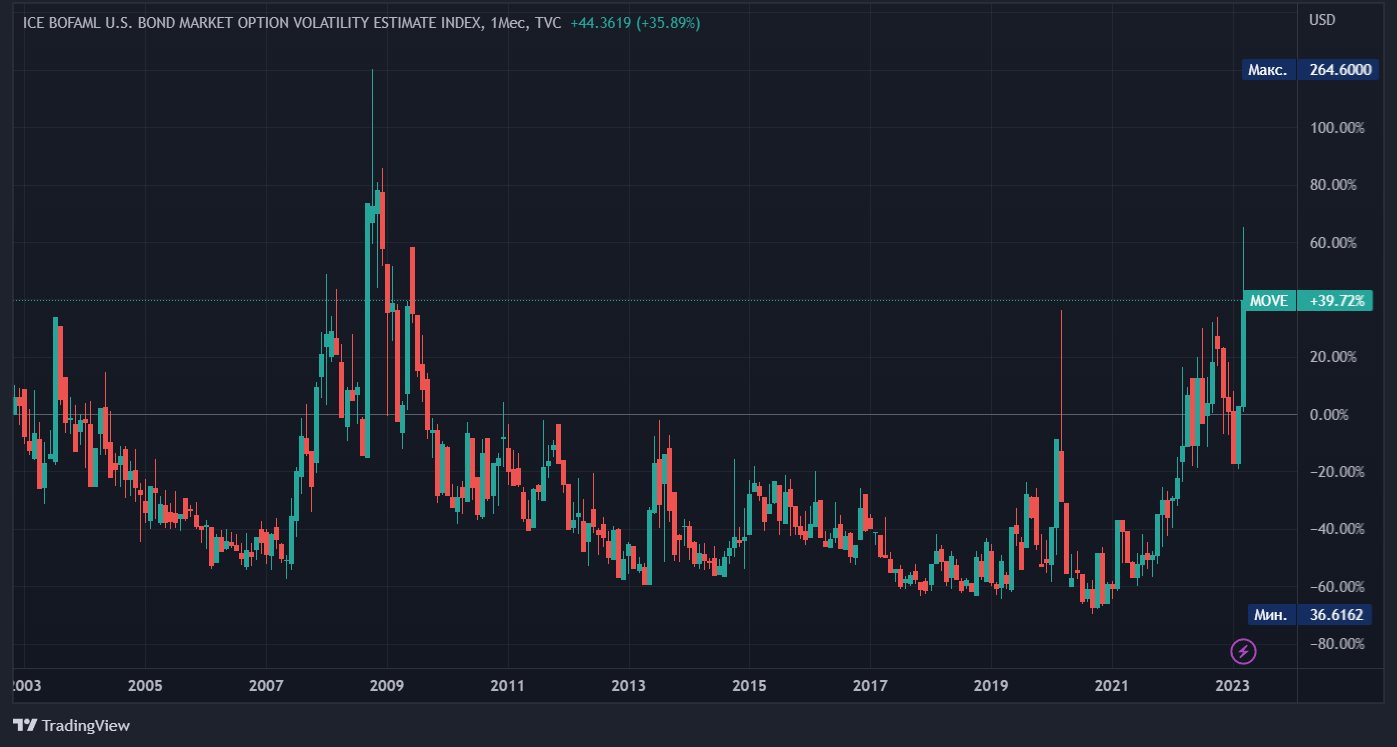Viewport: 1397px width, 747px height.
Task: Click the -40.00% price scale label
Action: pos(1337,529)
